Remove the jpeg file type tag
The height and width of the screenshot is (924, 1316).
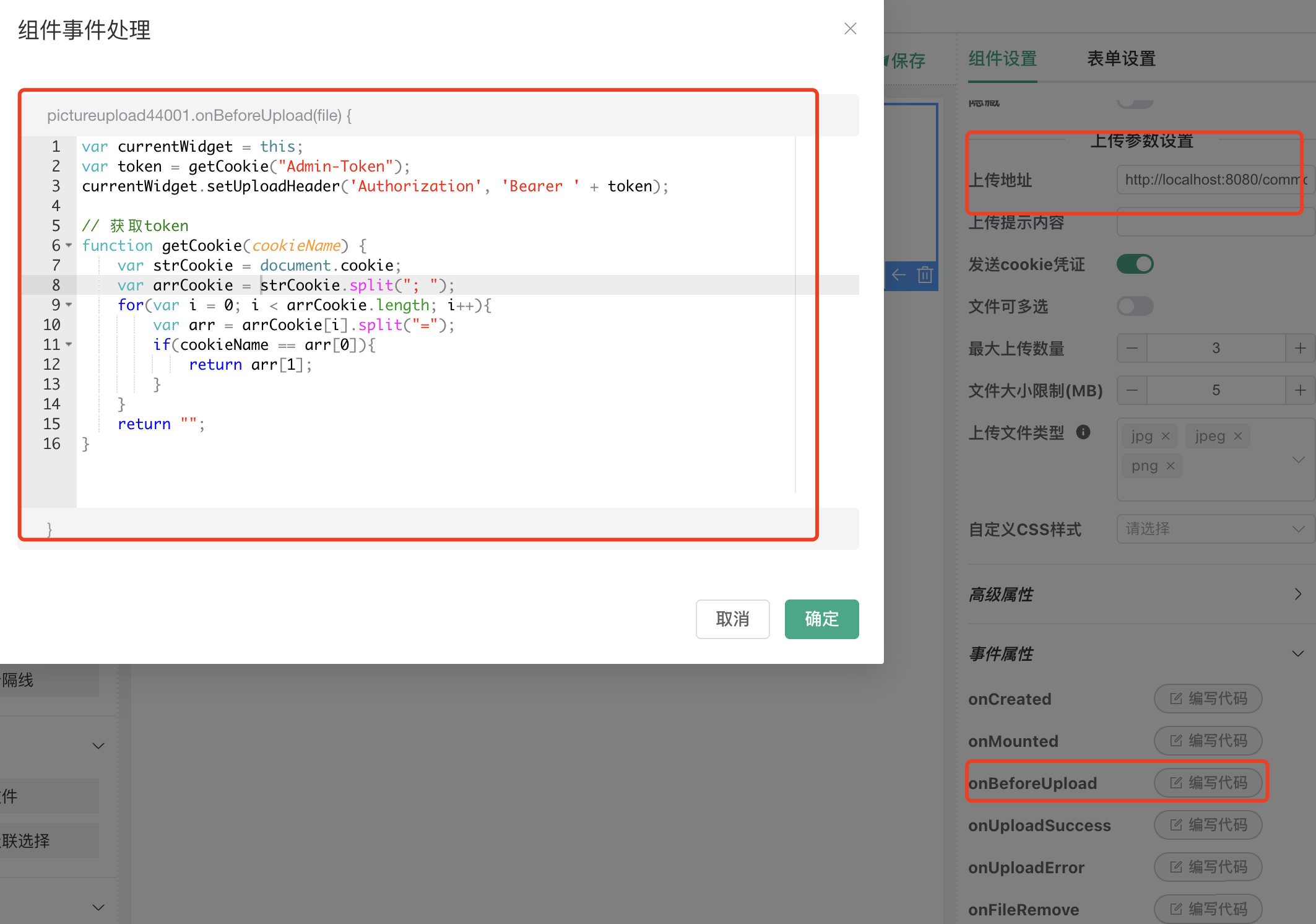pos(1238,436)
